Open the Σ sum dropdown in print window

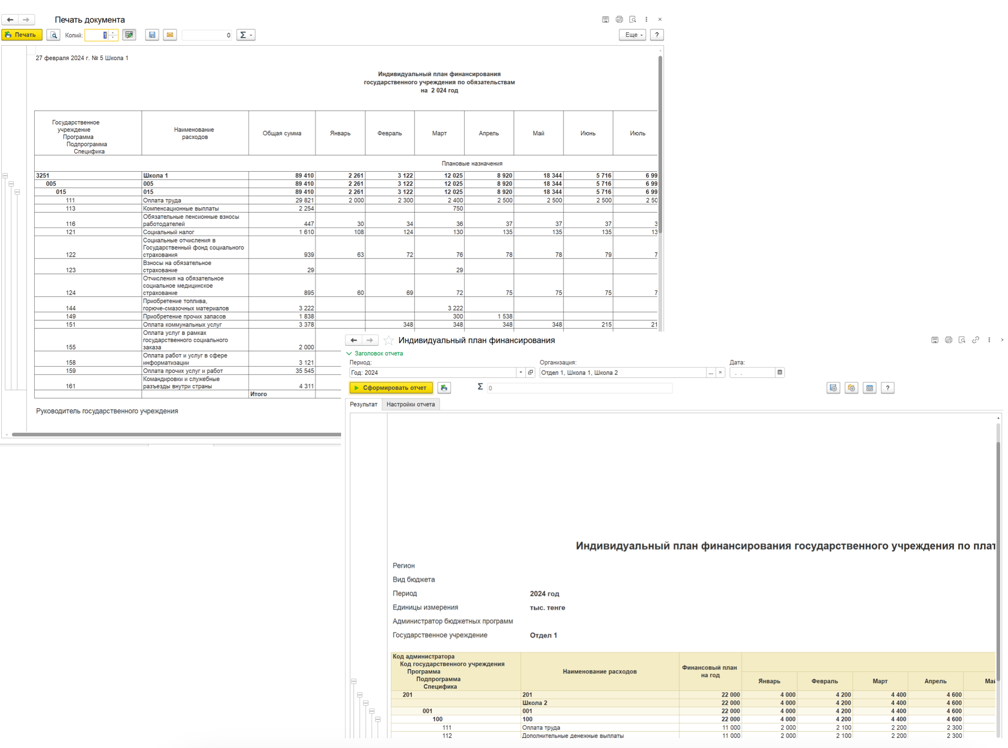point(246,35)
